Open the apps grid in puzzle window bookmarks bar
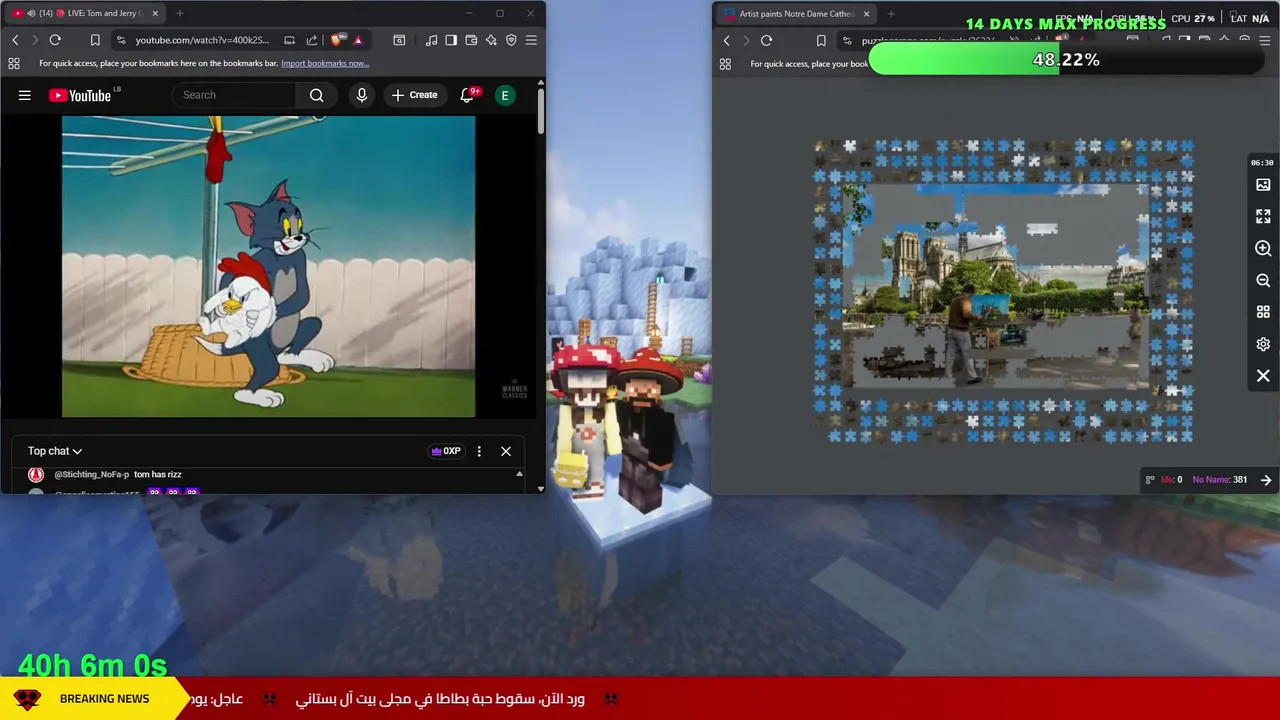 (x=725, y=64)
